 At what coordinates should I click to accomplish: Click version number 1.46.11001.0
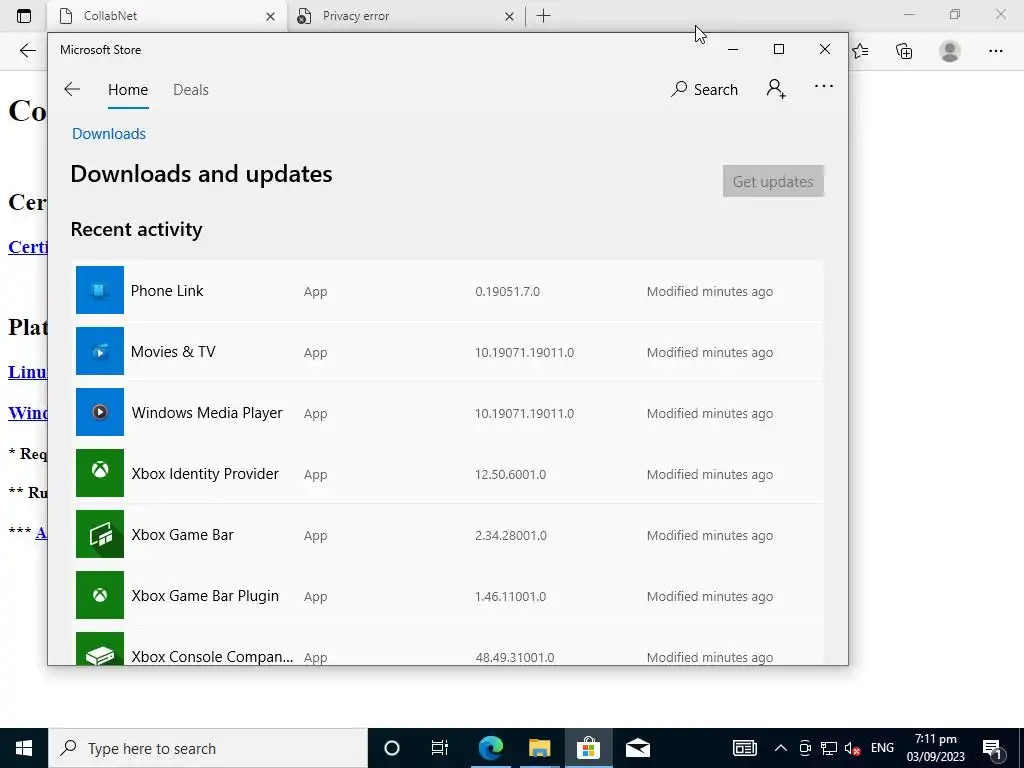(x=511, y=597)
